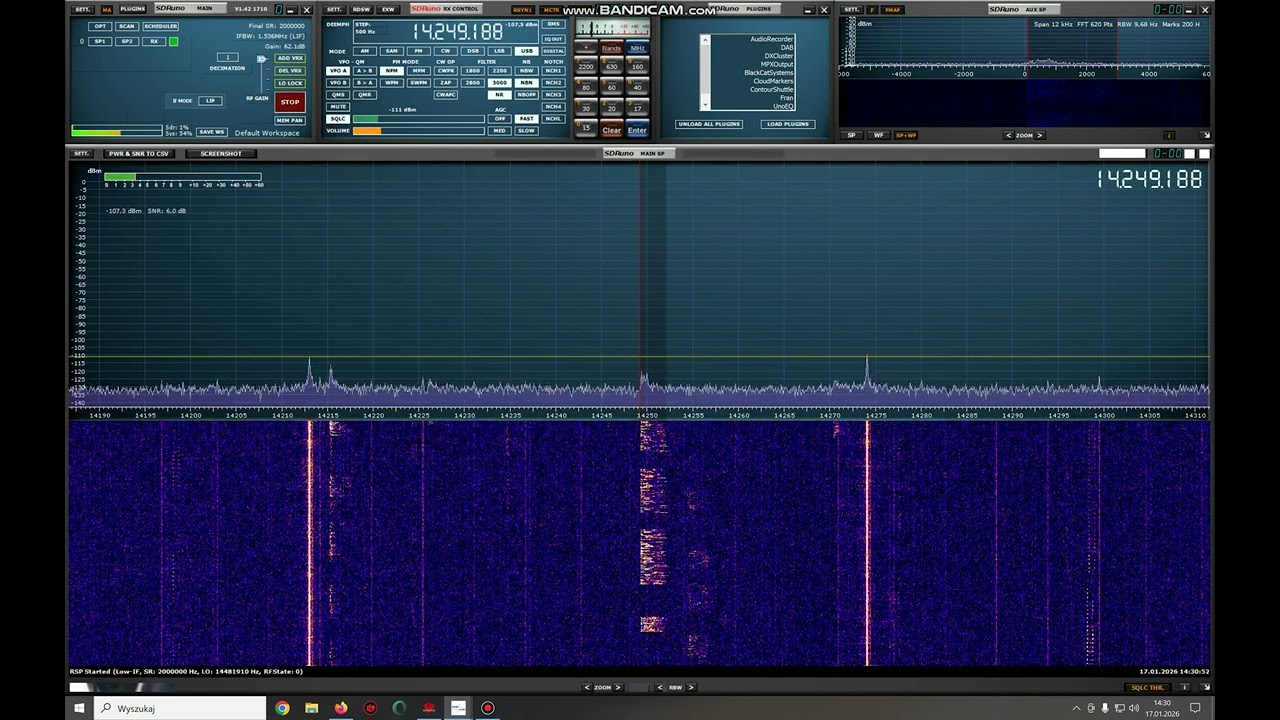Switch AUX SP to SP view

coord(852,135)
